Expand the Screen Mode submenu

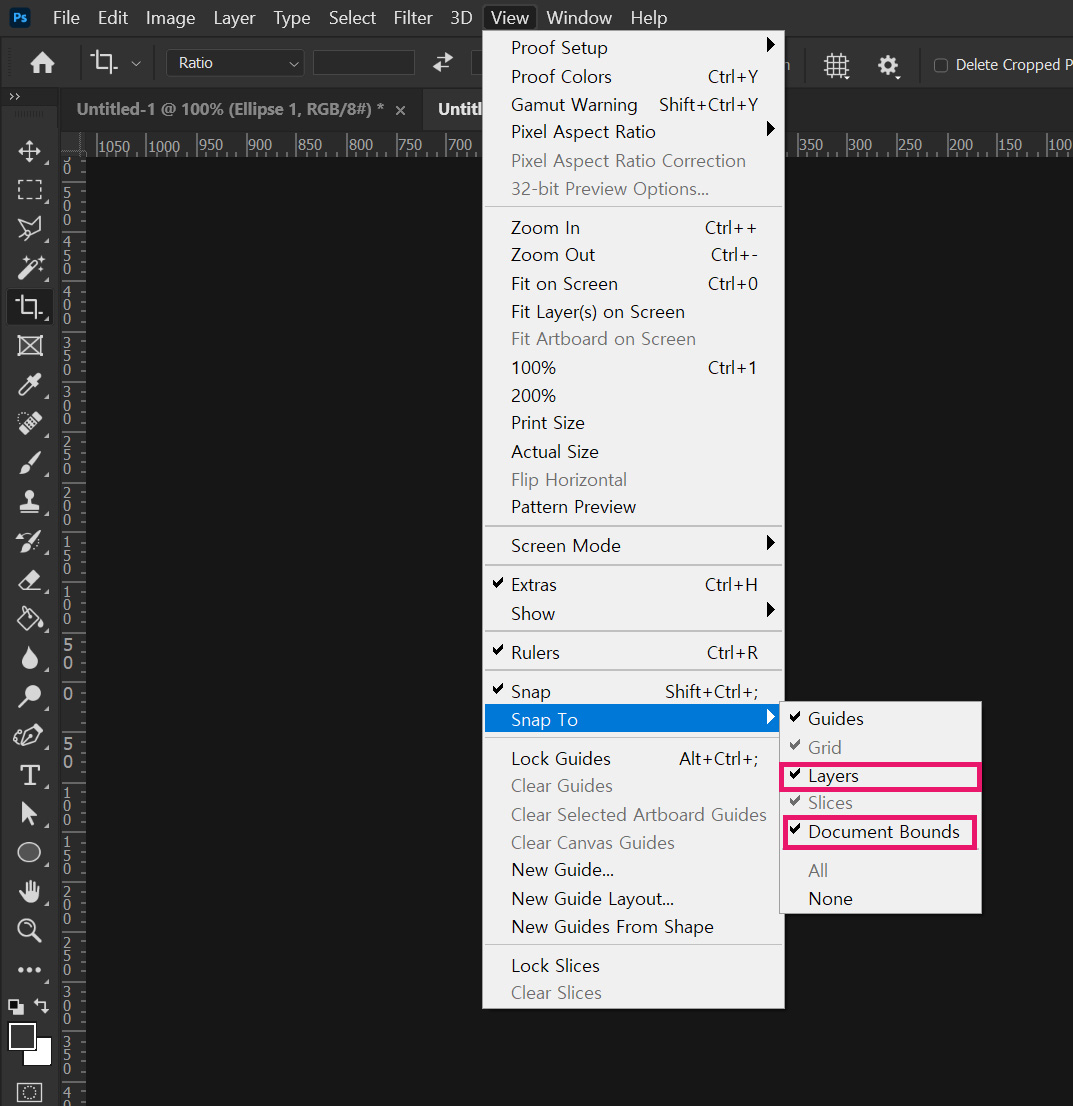634,546
